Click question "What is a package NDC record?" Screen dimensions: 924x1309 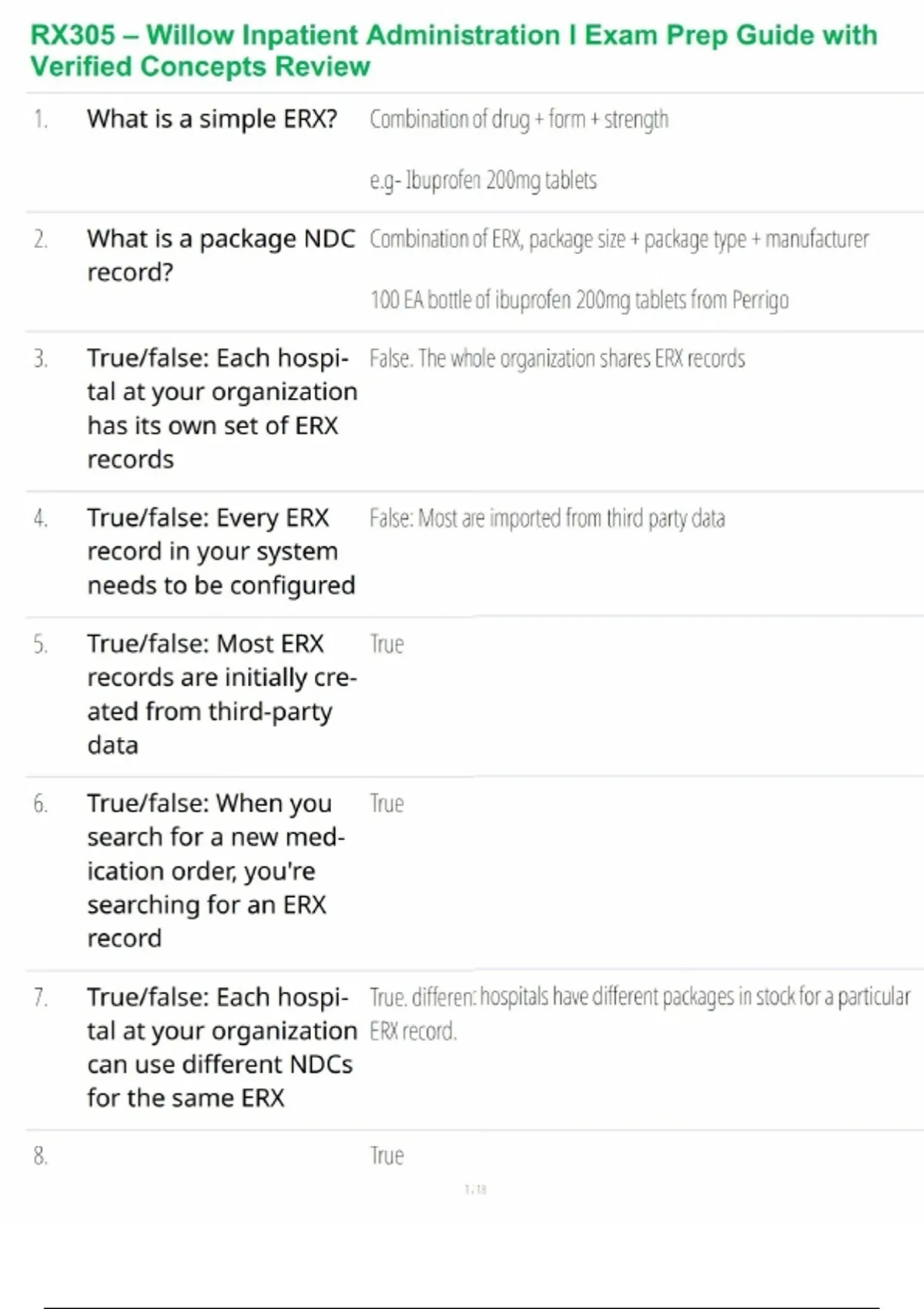coord(220,255)
